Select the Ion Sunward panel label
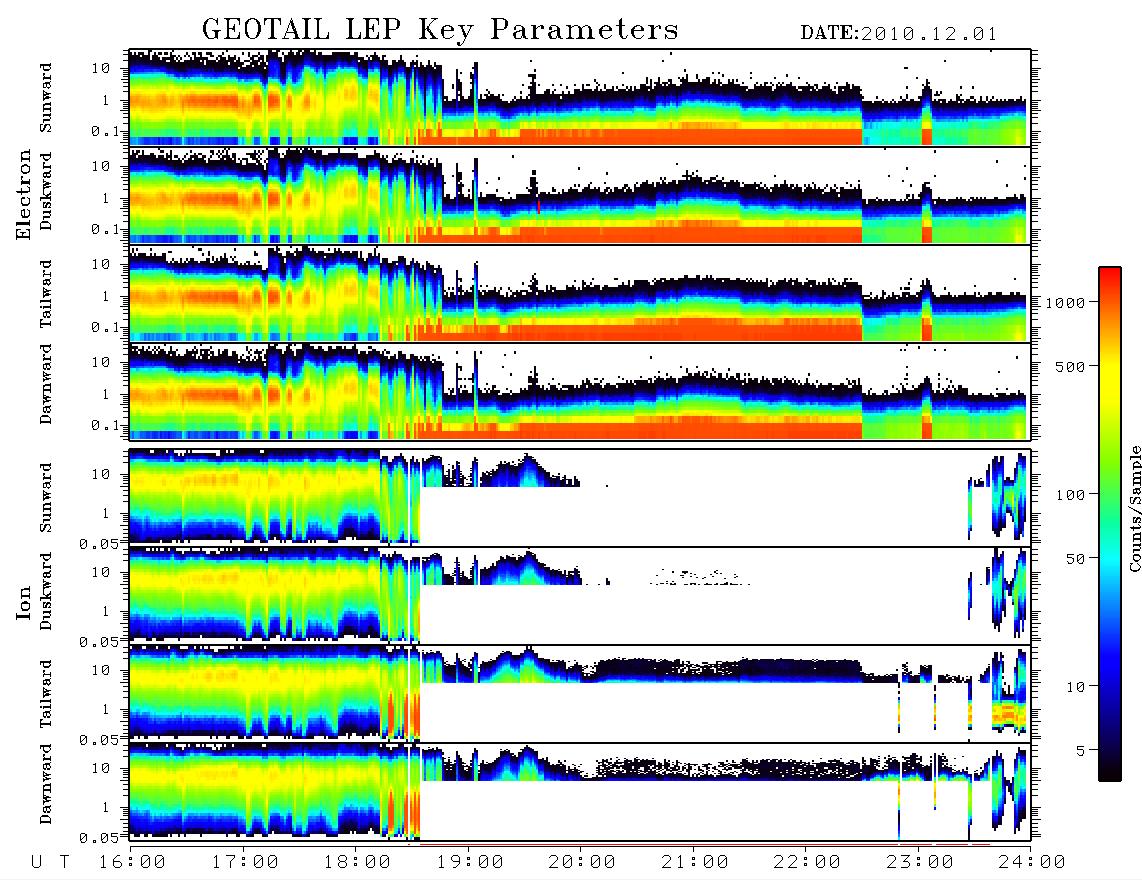Viewport: 1142px width, 880px height. 46,498
